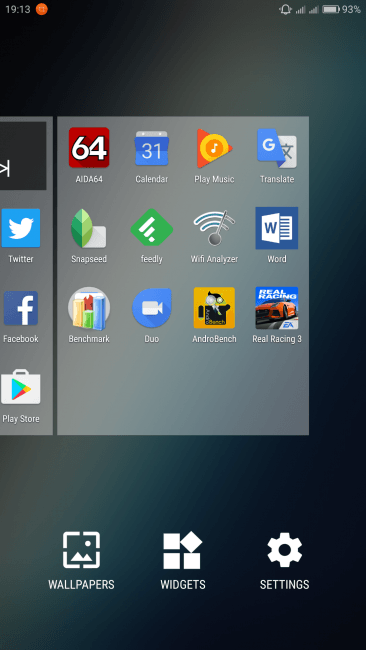Choose the Wallpapers option
The image size is (366, 650).
point(81,561)
